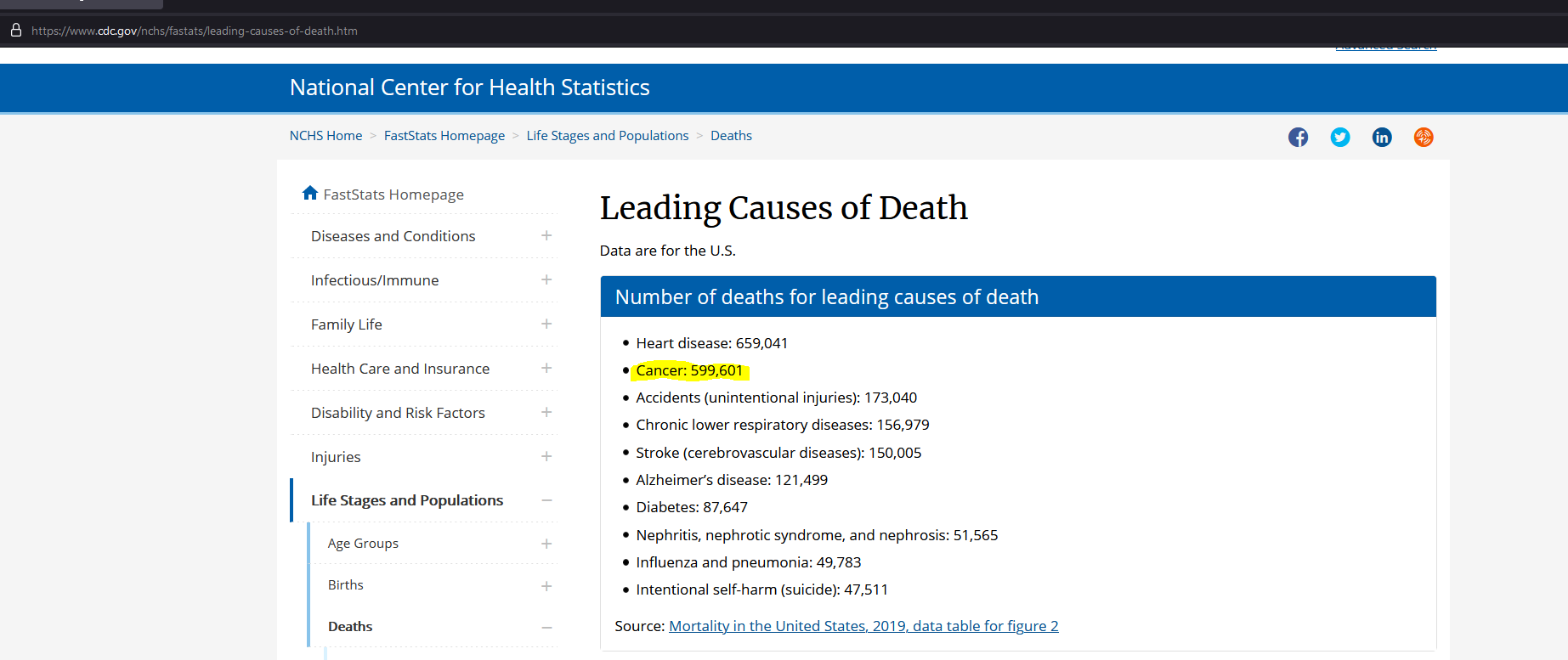Share page on Facebook icon
The image size is (1568, 660).
[1298, 137]
